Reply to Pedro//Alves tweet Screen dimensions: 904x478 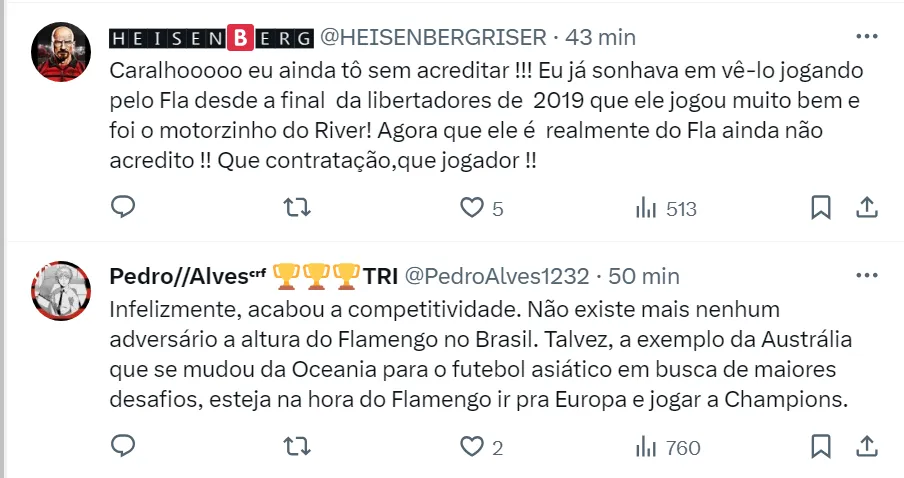point(123,446)
